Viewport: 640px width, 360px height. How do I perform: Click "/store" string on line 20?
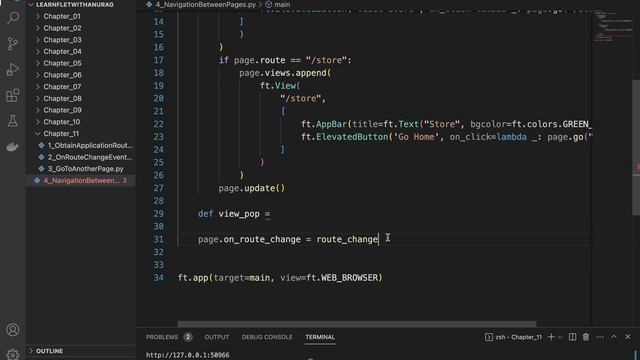pyautogui.click(x=300, y=98)
